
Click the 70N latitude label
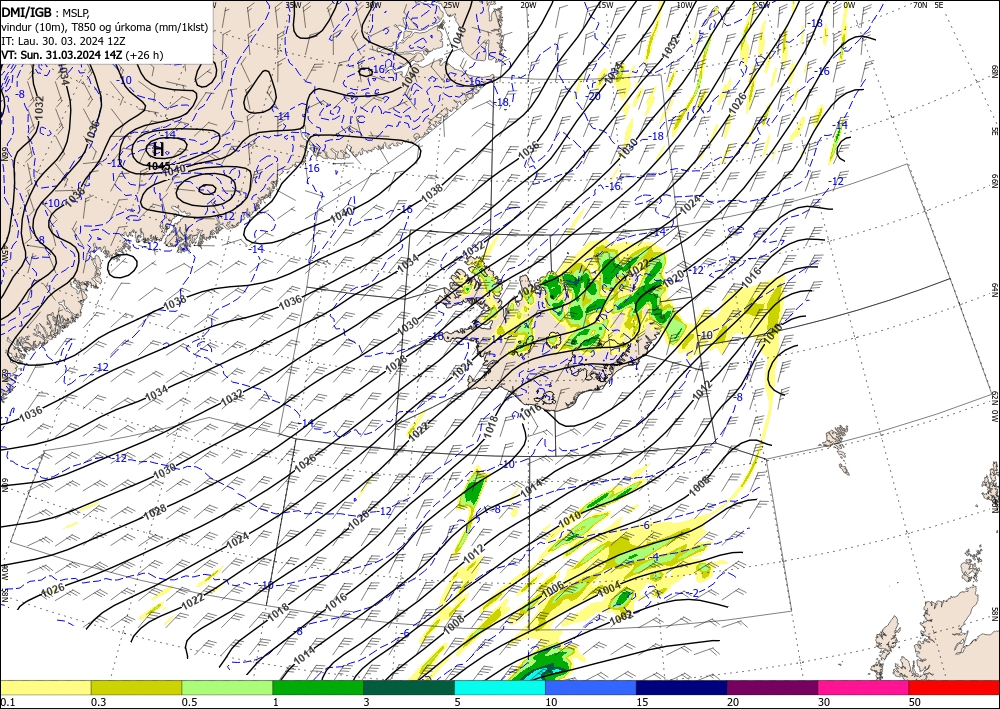click(x=920, y=5)
